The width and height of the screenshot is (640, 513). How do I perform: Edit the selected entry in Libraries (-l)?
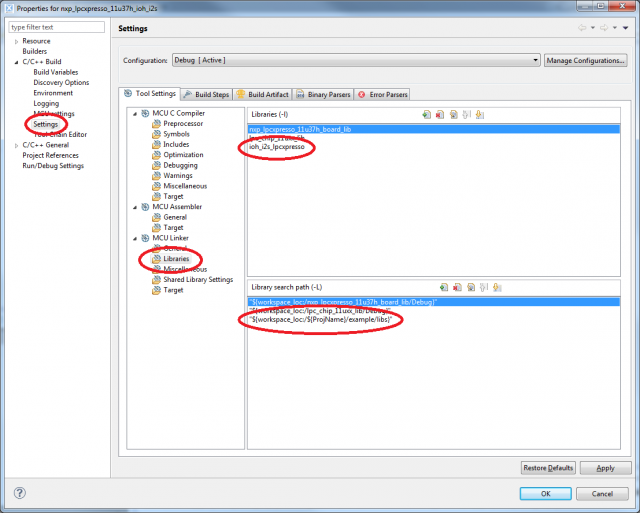[x=453, y=115]
